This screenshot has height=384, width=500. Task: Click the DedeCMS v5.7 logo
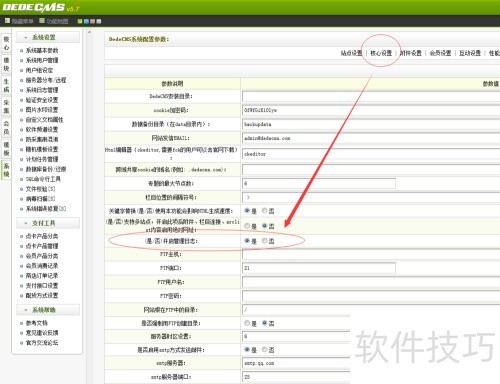point(41,7)
